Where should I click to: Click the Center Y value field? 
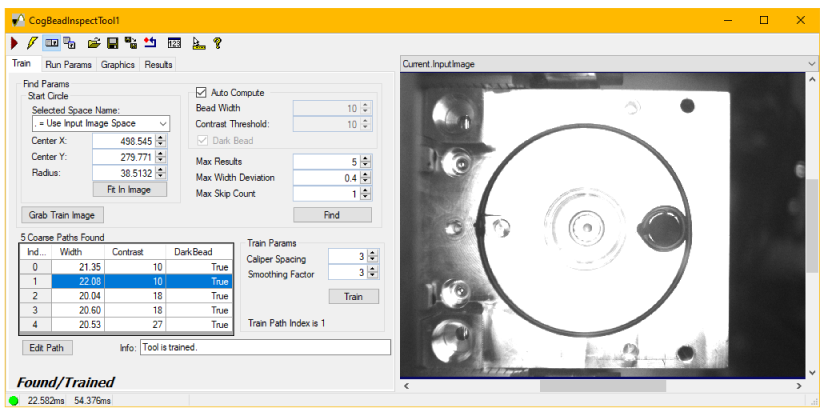[124, 157]
